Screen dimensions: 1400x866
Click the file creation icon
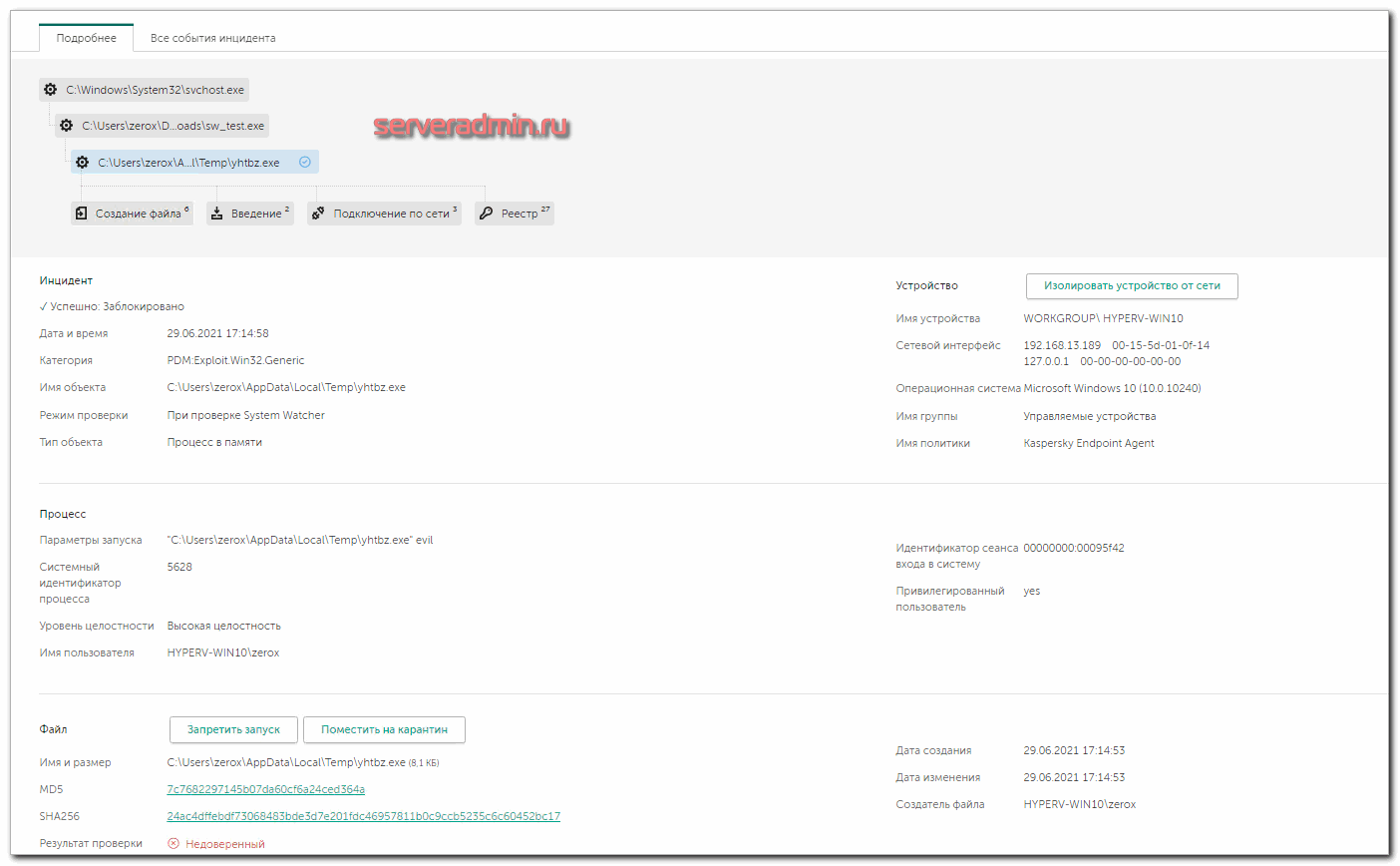(82, 214)
